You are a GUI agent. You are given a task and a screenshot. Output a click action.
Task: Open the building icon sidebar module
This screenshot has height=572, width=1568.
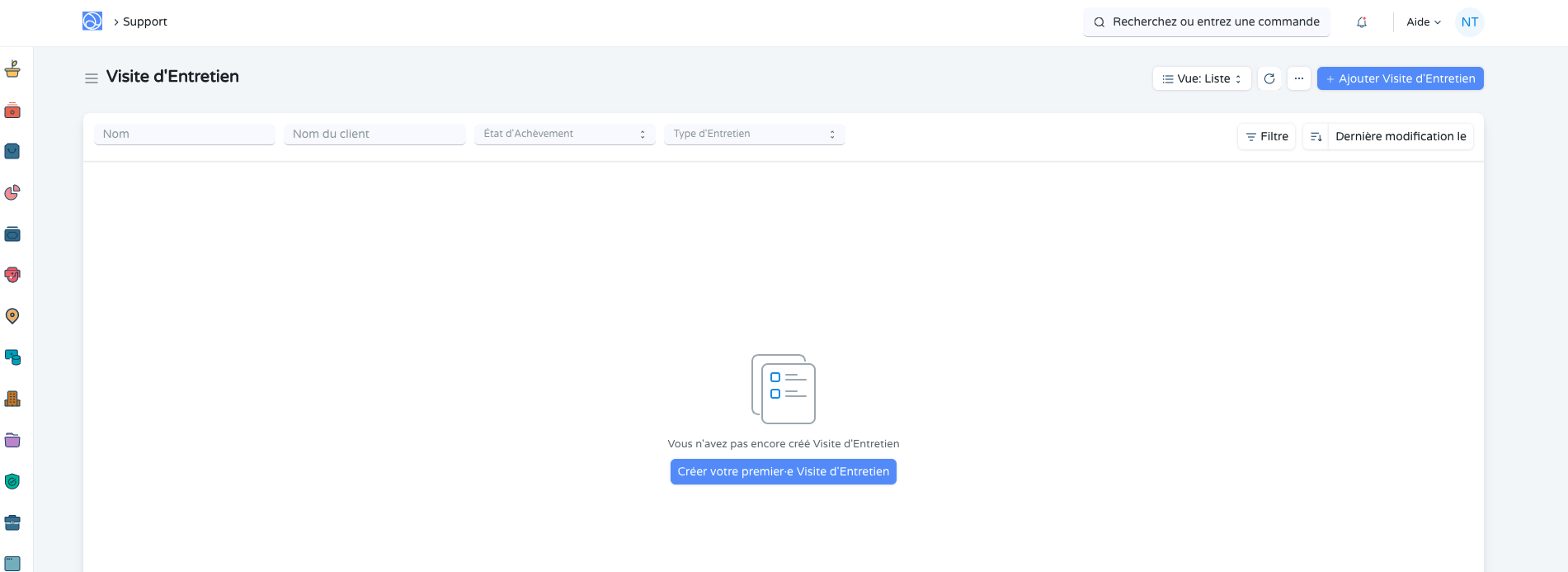pyautogui.click(x=12, y=399)
